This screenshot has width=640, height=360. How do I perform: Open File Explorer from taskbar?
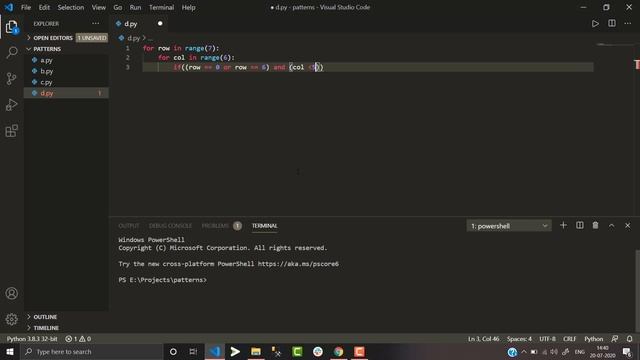256,351
